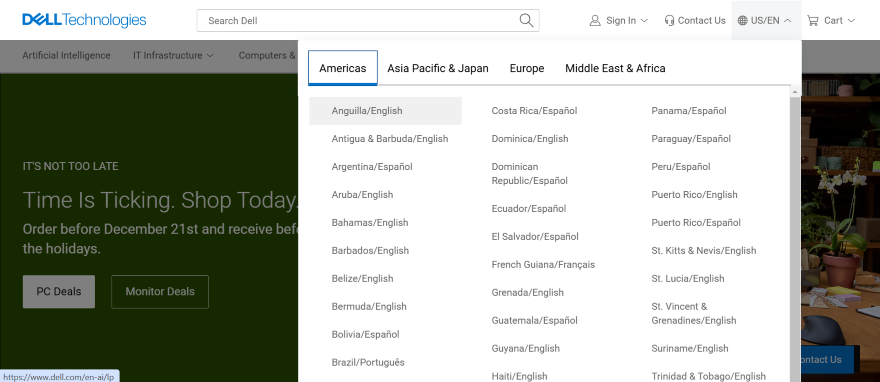Choose Paraguay/Español
880x382 pixels.
pyautogui.click(x=691, y=139)
